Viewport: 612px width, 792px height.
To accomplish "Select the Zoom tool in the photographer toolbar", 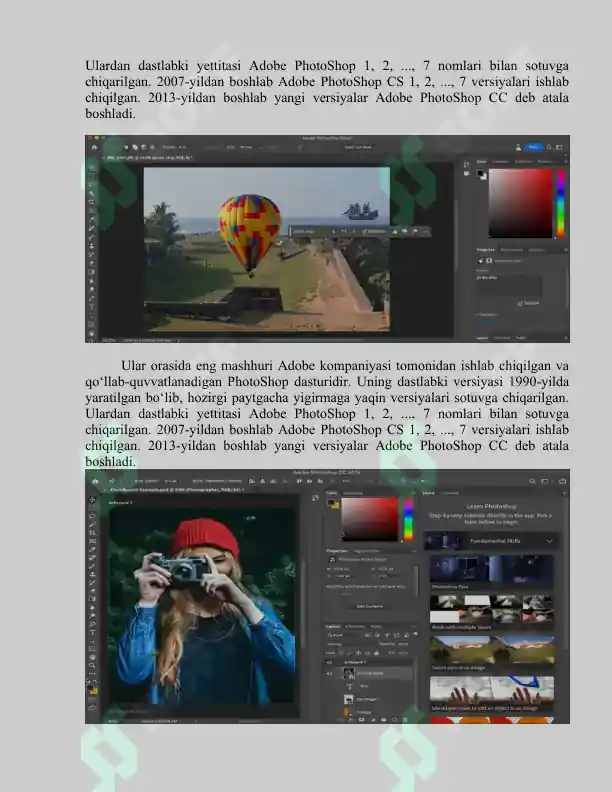I will point(92,665).
